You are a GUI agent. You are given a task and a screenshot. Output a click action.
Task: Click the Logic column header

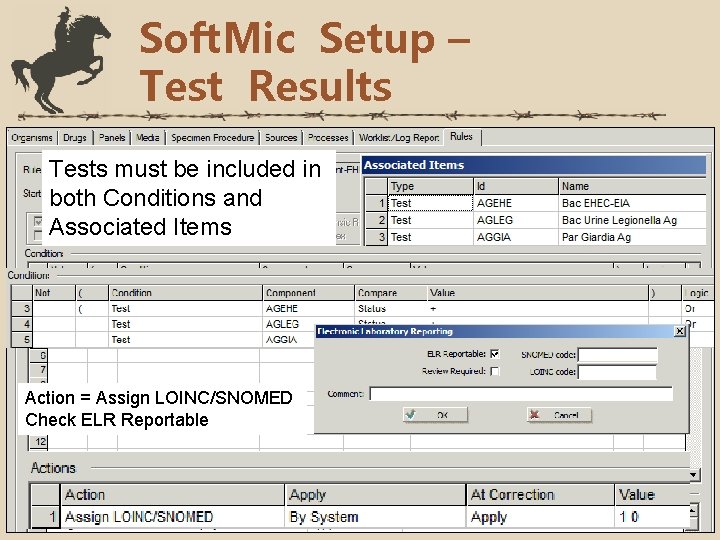click(697, 292)
